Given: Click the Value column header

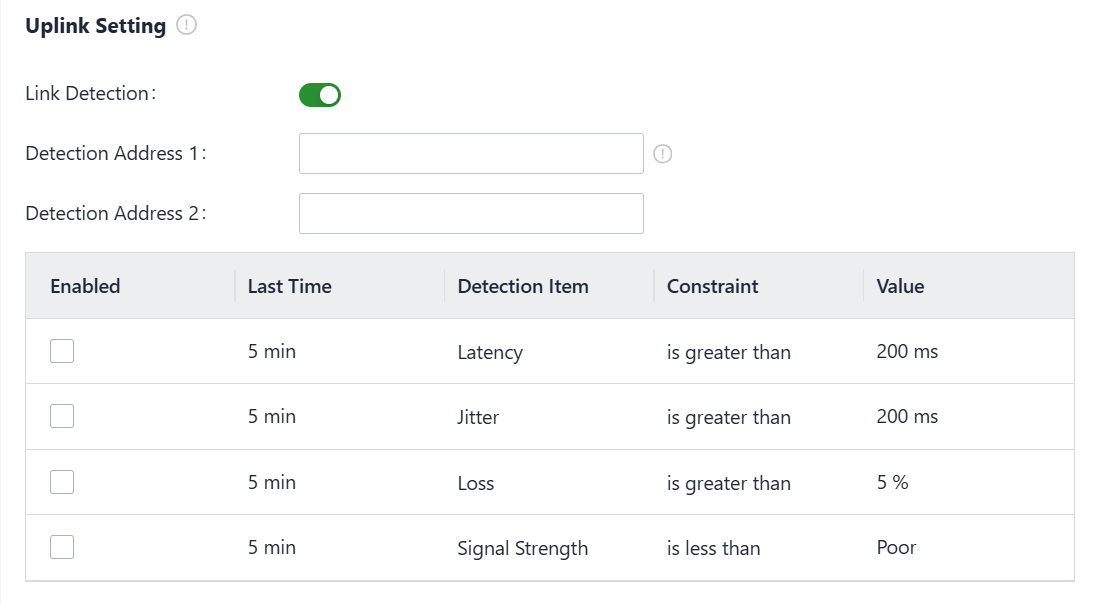Looking at the screenshot, I should pos(900,286).
